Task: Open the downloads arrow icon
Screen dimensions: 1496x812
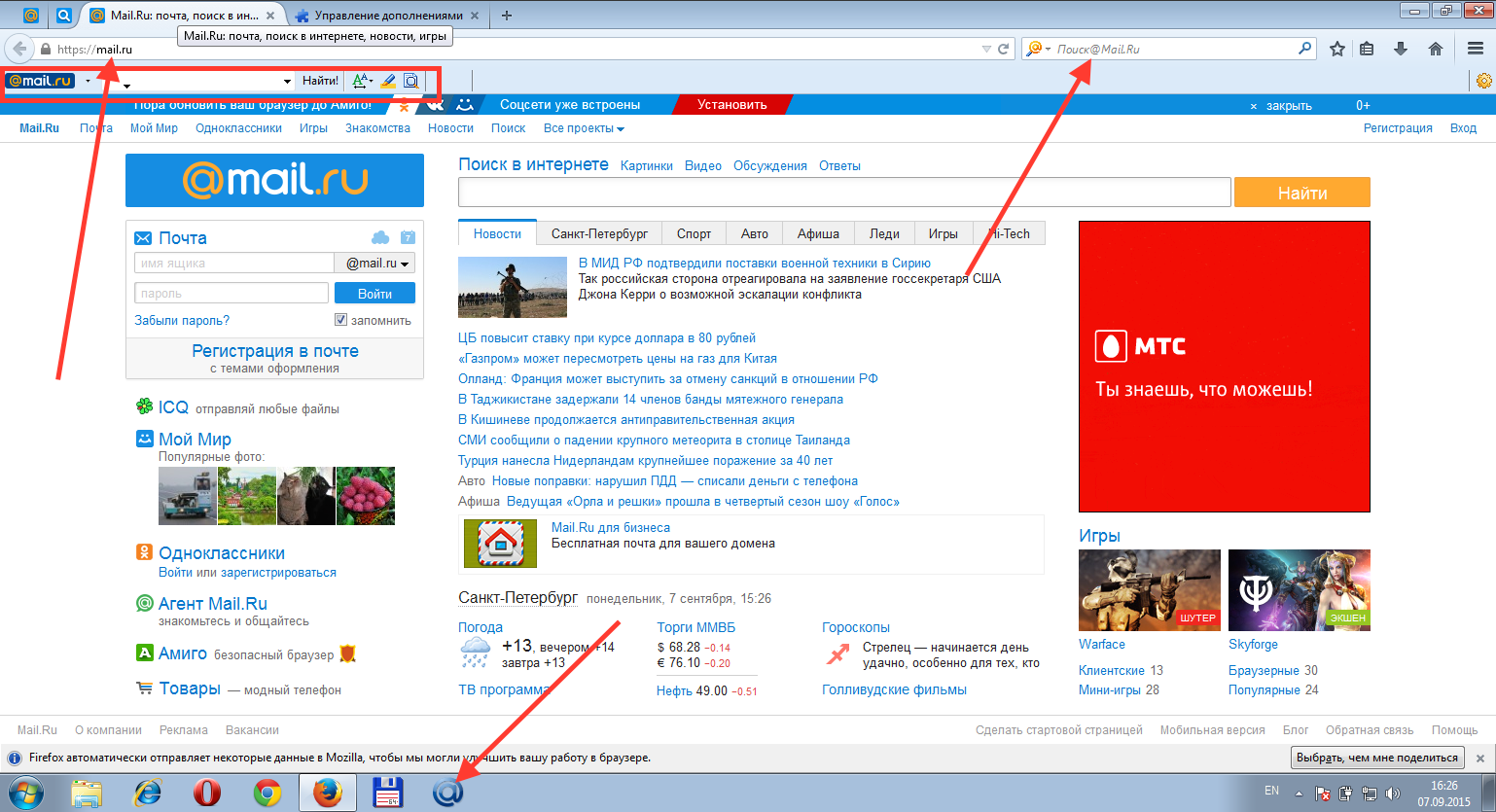Action: point(1401,49)
